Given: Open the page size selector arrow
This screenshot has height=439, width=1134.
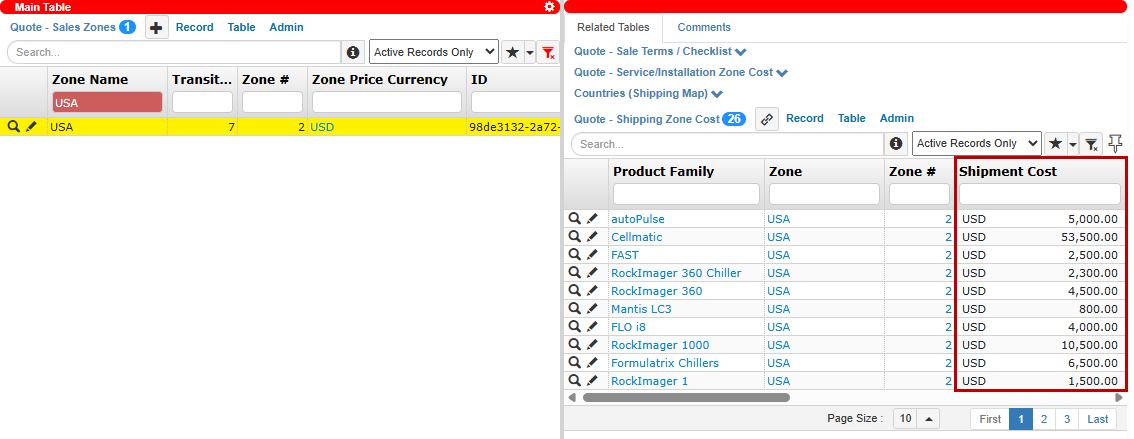Looking at the screenshot, I should [927, 419].
